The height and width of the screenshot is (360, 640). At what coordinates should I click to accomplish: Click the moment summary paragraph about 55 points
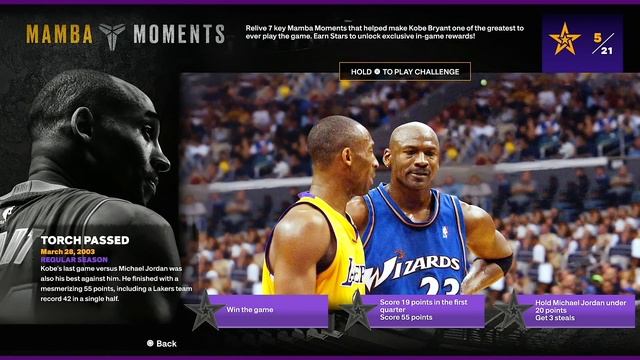click(x=116, y=284)
